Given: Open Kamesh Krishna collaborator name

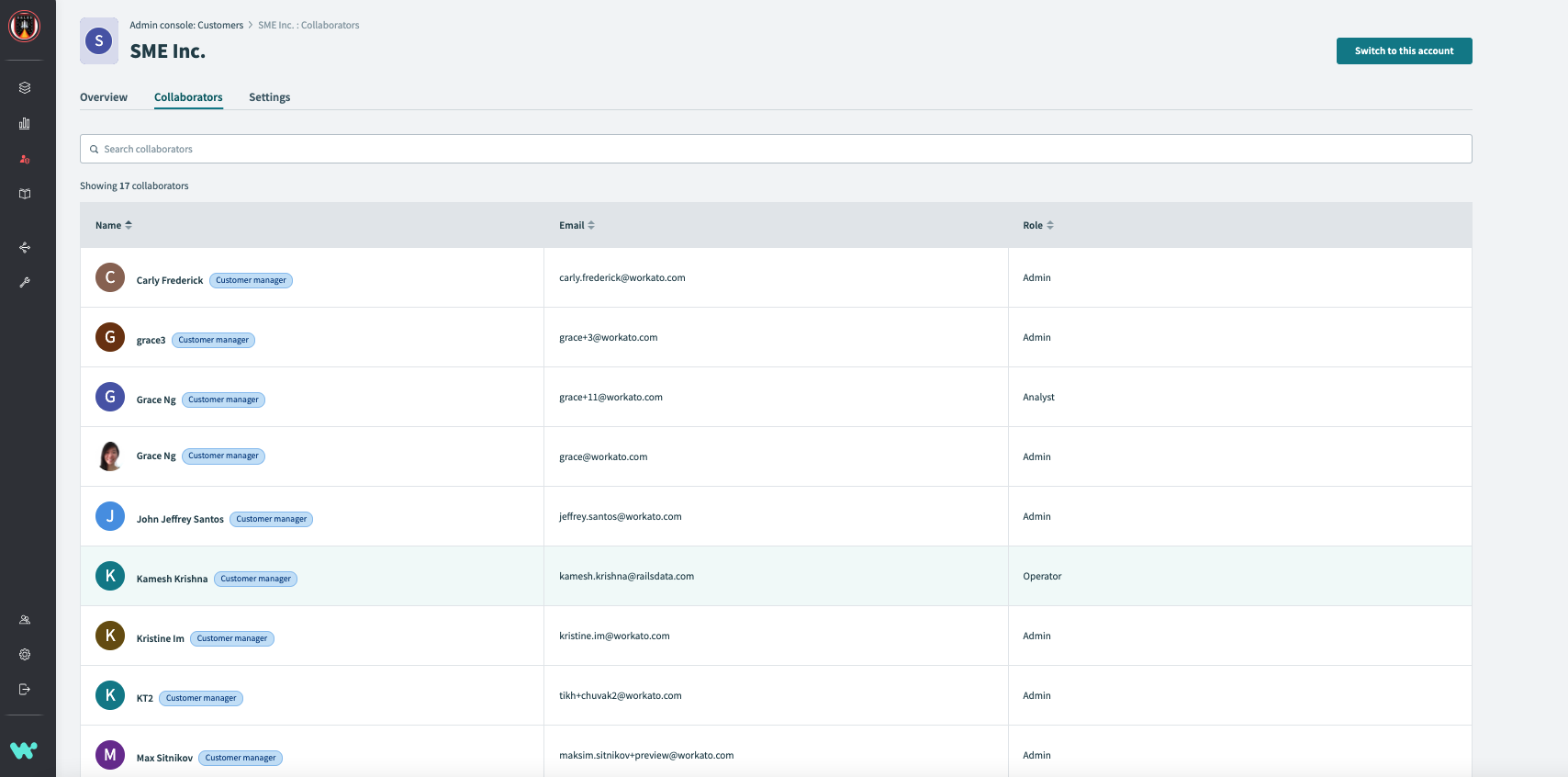Looking at the screenshot, I should tap(173, 579).
